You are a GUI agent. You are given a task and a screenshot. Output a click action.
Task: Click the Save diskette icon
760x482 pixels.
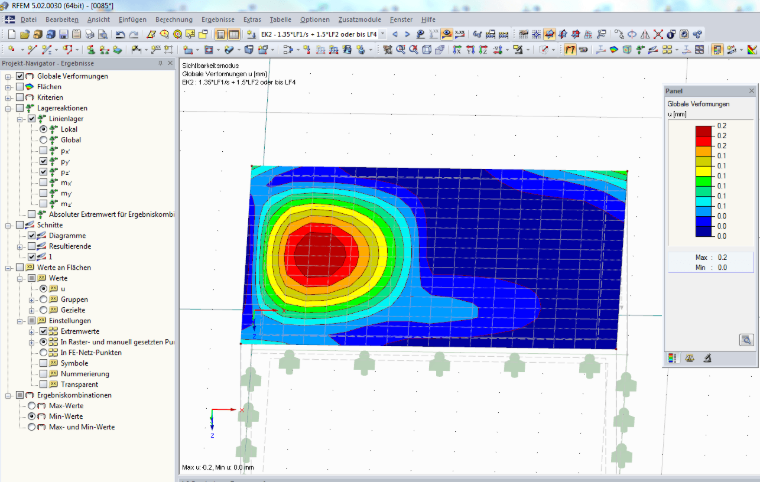(63, 34)
